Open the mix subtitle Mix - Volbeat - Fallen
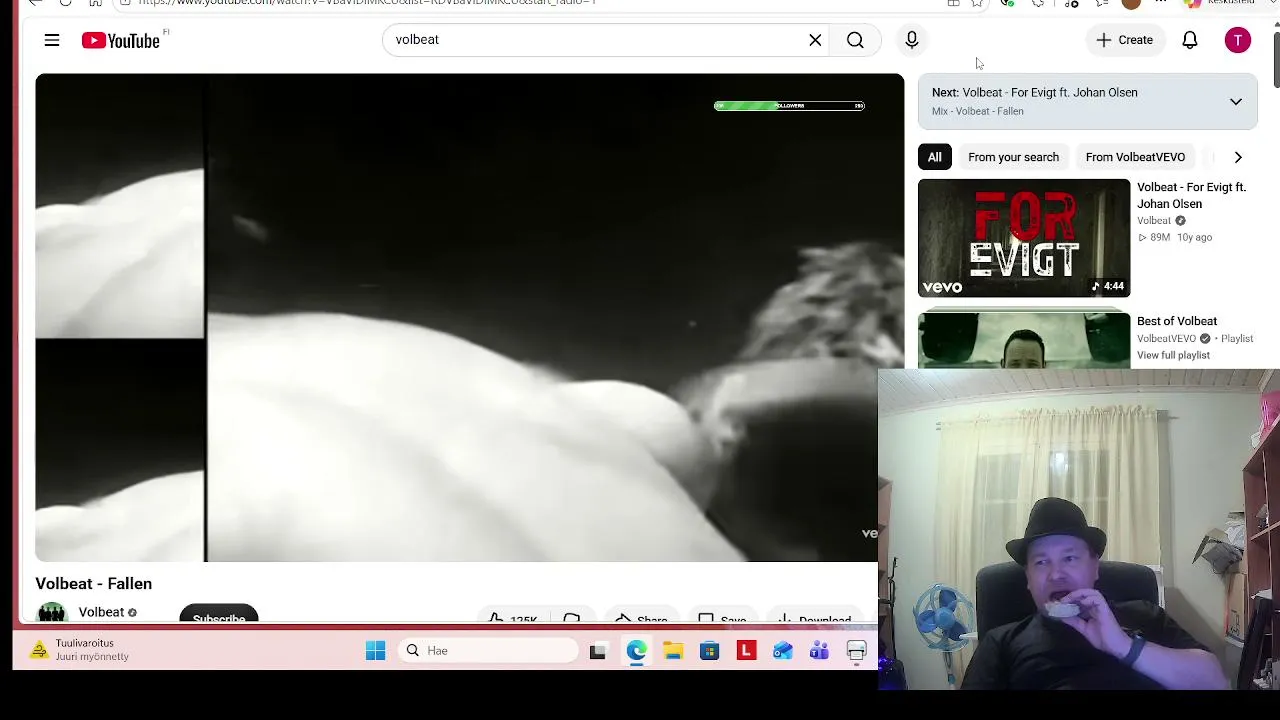This screenshot has width=1280, height=720. pyautogui.click(x=978, y=111)
